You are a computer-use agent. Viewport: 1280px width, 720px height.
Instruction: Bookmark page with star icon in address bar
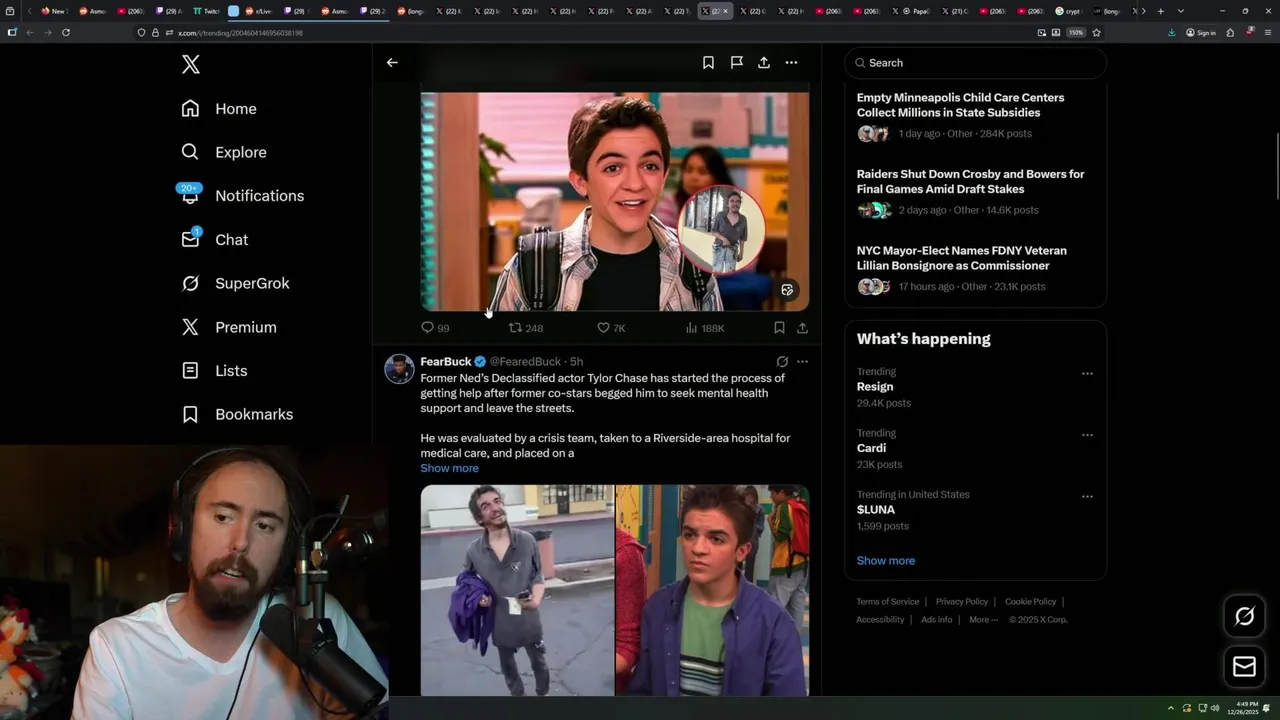coord(1096,32)
